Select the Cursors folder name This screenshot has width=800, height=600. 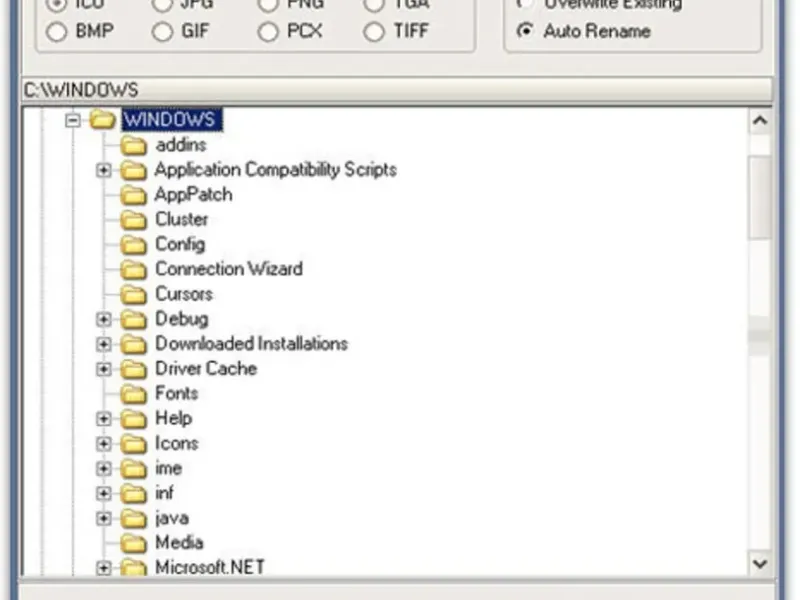tap(184, 294)
